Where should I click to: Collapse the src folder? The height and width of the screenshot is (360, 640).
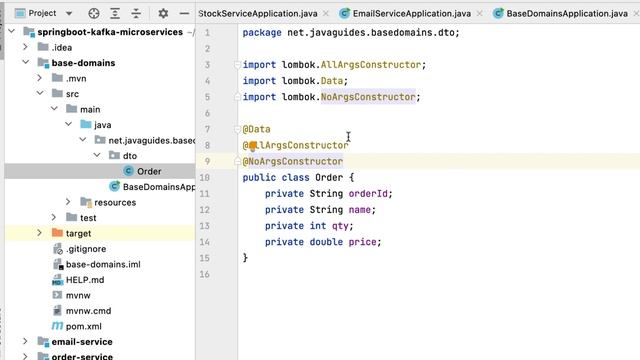coord(40,93)
